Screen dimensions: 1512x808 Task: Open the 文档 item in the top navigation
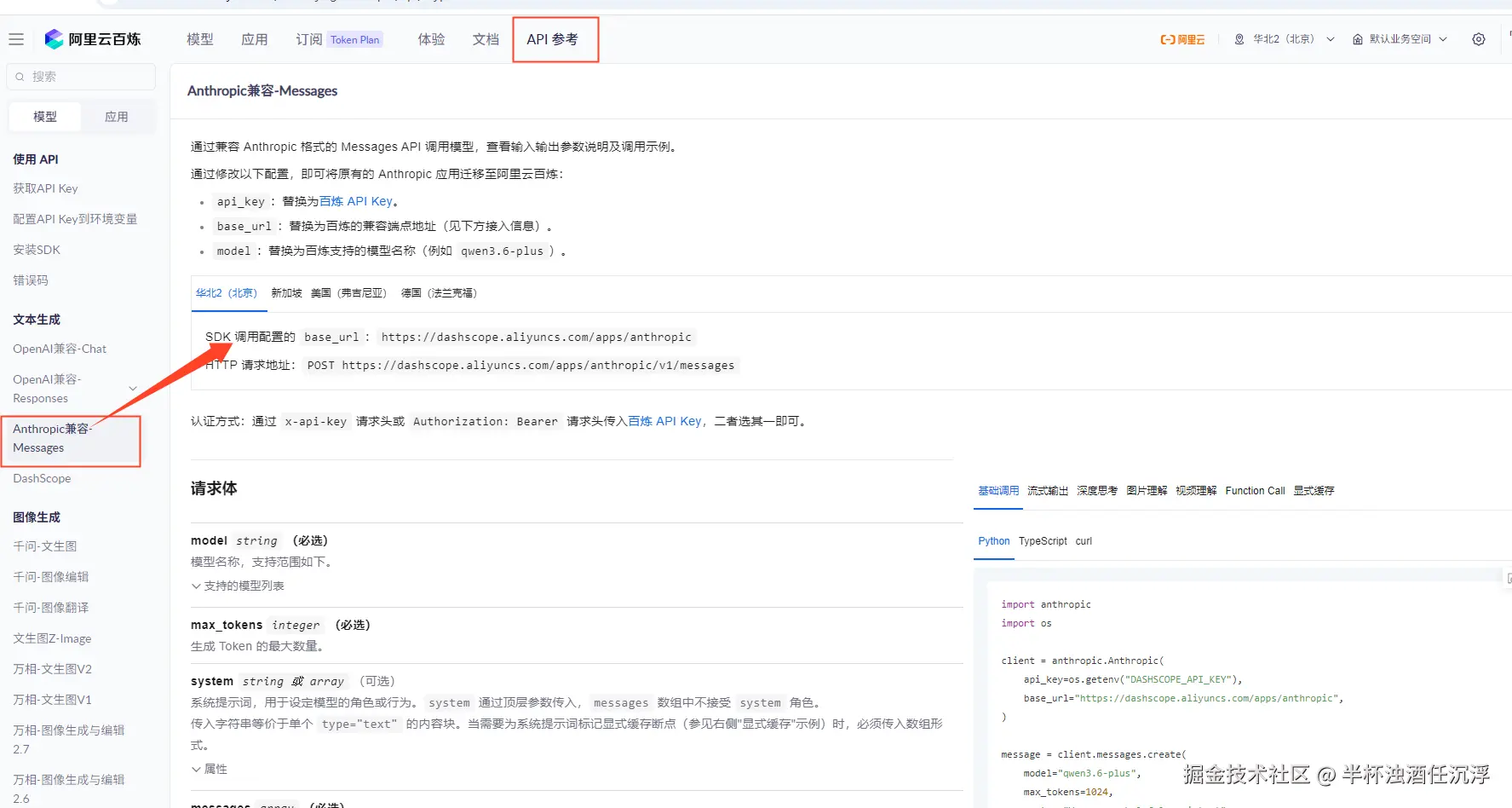pos(486,39)
